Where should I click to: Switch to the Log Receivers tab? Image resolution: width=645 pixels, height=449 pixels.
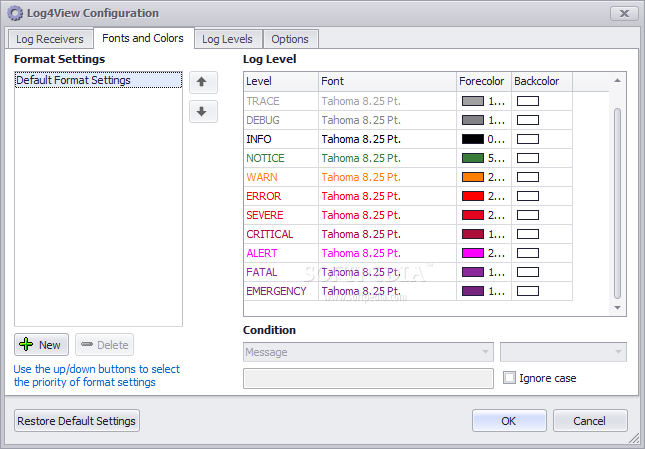(50, 39)
